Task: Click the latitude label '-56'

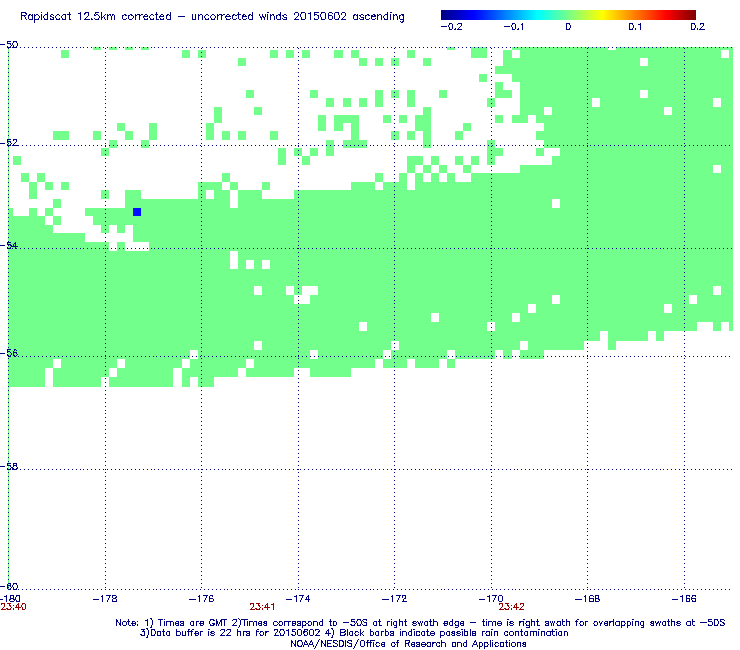Action: (9, 353)
